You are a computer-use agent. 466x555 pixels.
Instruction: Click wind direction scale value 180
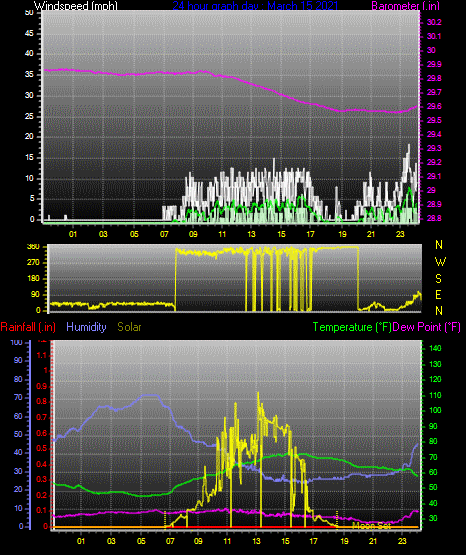tap(33, 279)
